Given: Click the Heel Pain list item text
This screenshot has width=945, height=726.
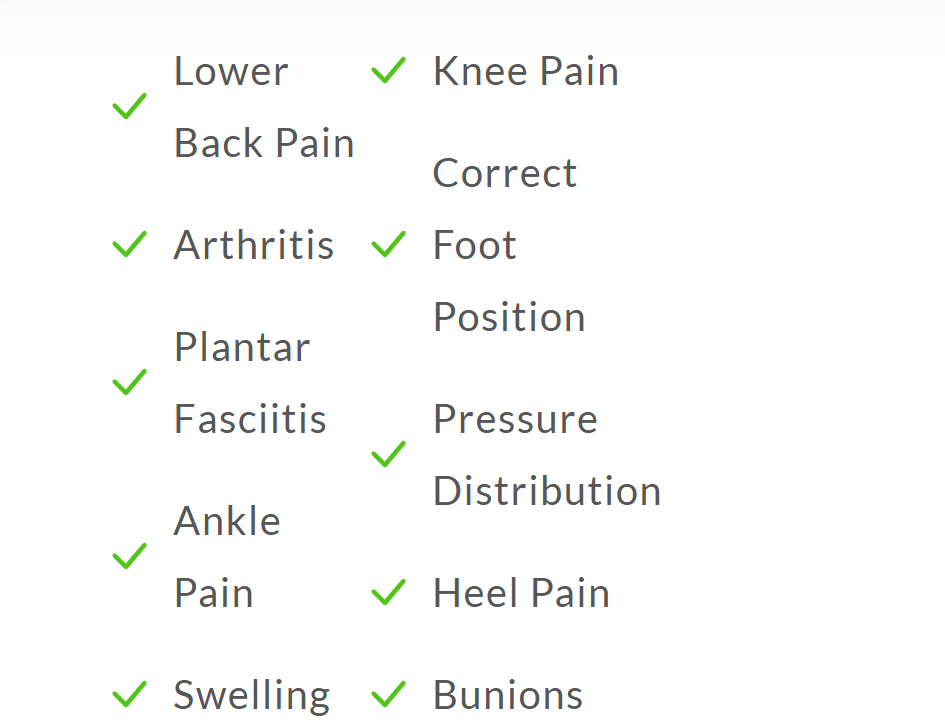Looking at the screenshot, I should pos(521,594).
